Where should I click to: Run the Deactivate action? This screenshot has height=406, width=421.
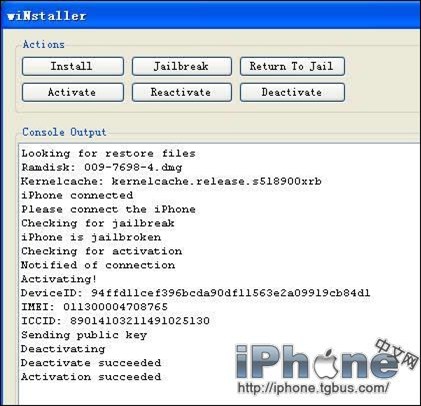click(x=292, y=92)
